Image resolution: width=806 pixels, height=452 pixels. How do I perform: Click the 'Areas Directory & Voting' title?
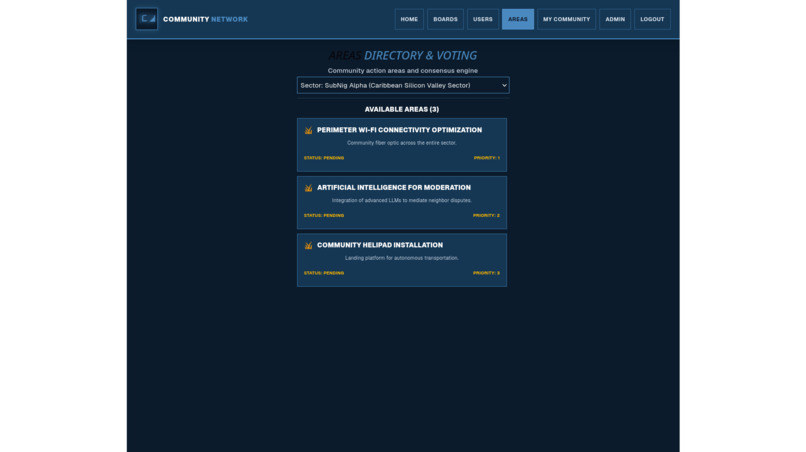point(402,56)
